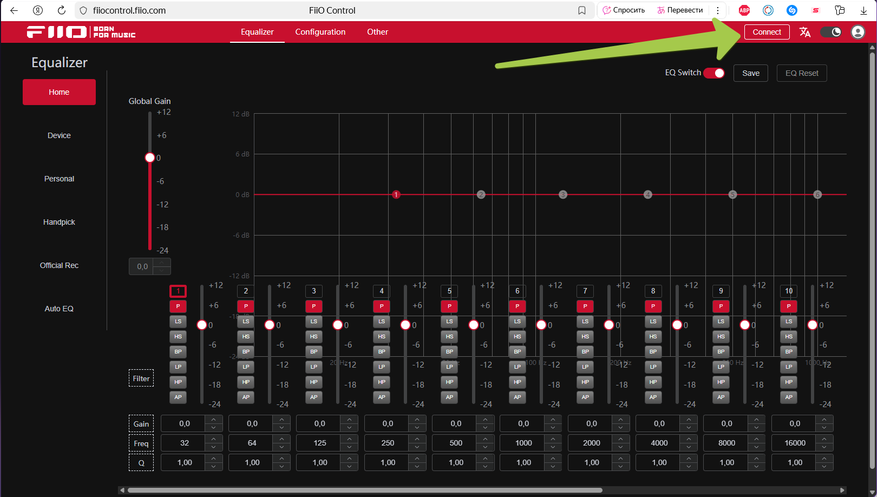Select band number 8 box
Image resolution: width=877 pixels, height=497 pixels.
pos(653,291)
